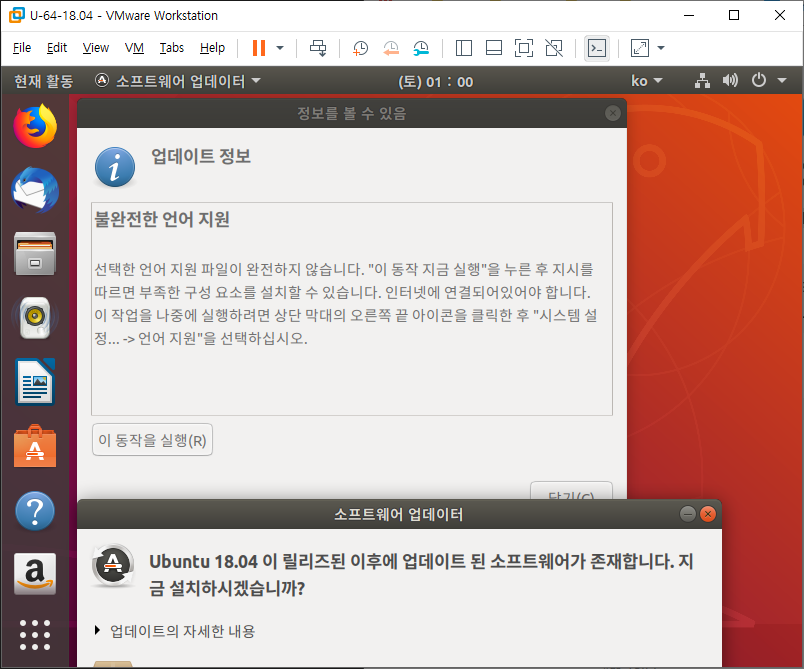
Task: Open the power options dropdown beside Pause
Action: (x=280, y=48)
